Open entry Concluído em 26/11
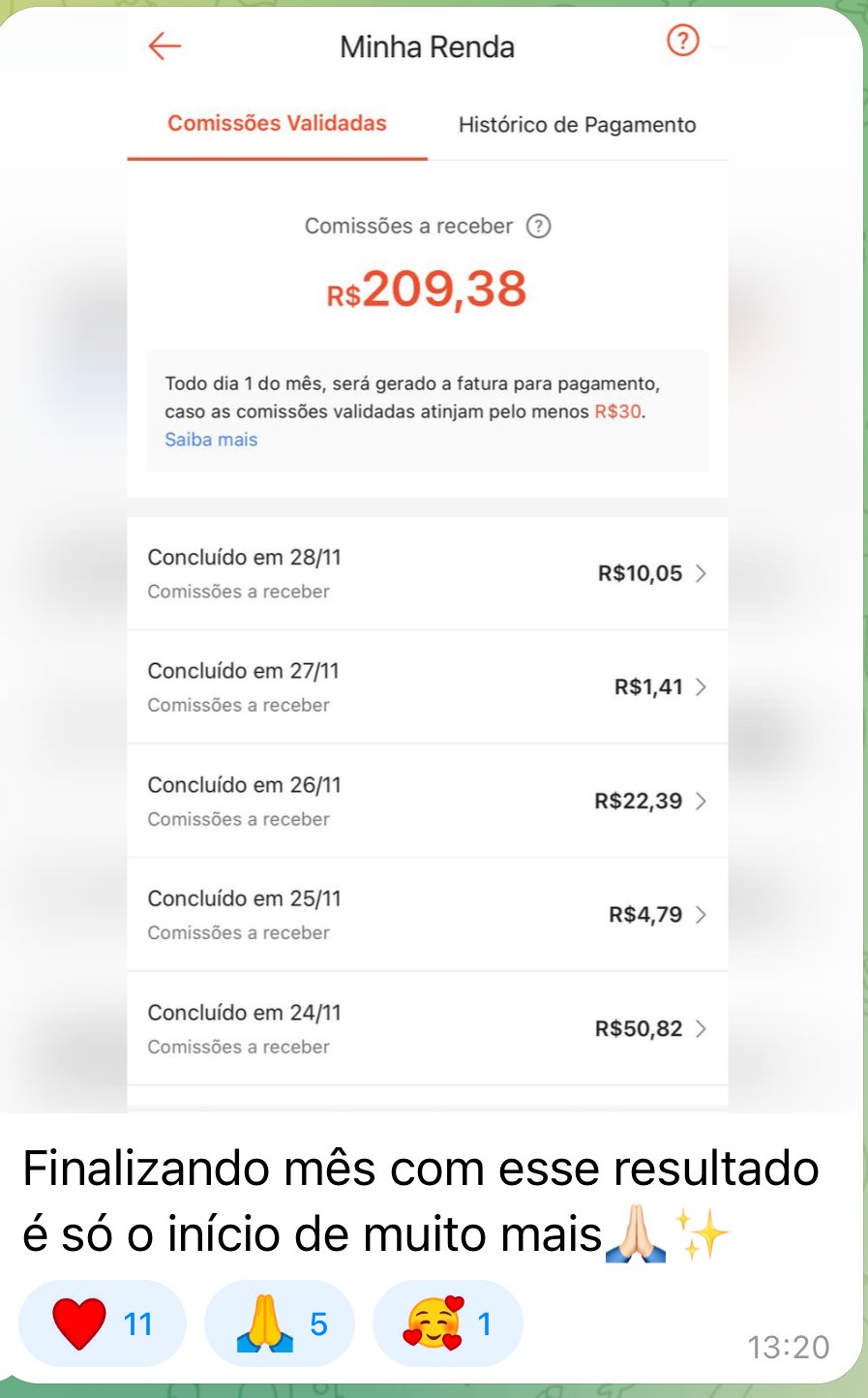The width and height of the screenshot is (868, 1398). 245,785
